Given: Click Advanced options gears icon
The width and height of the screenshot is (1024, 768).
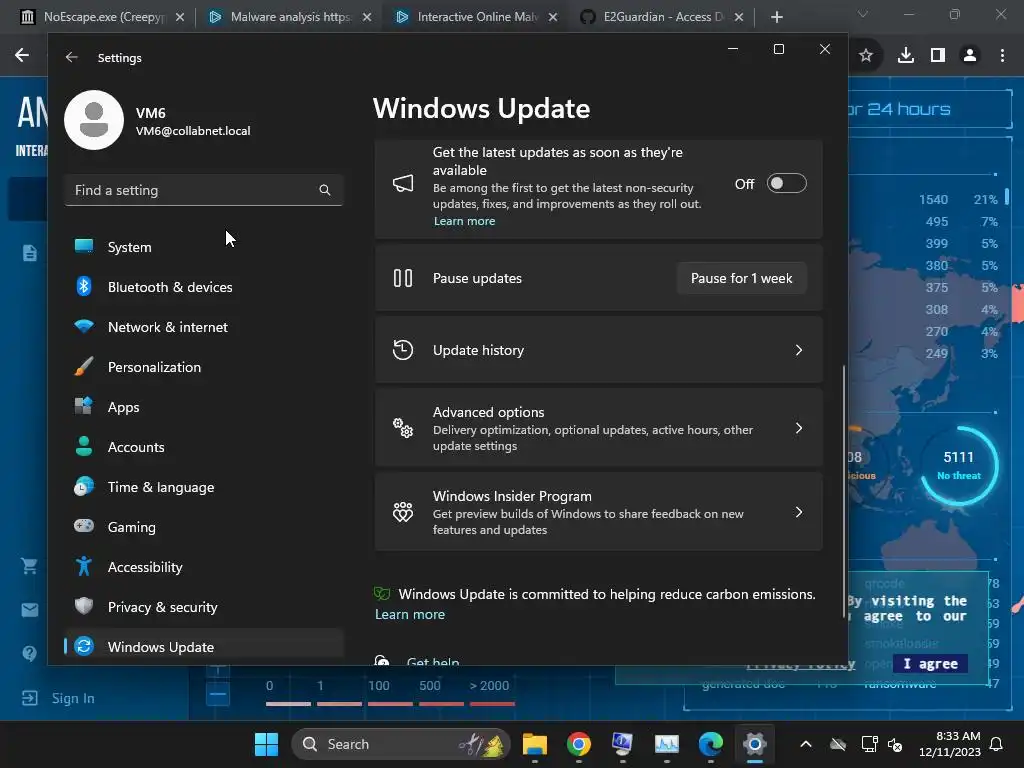Looking at the screenshot, I should click(x=403, y=428).
